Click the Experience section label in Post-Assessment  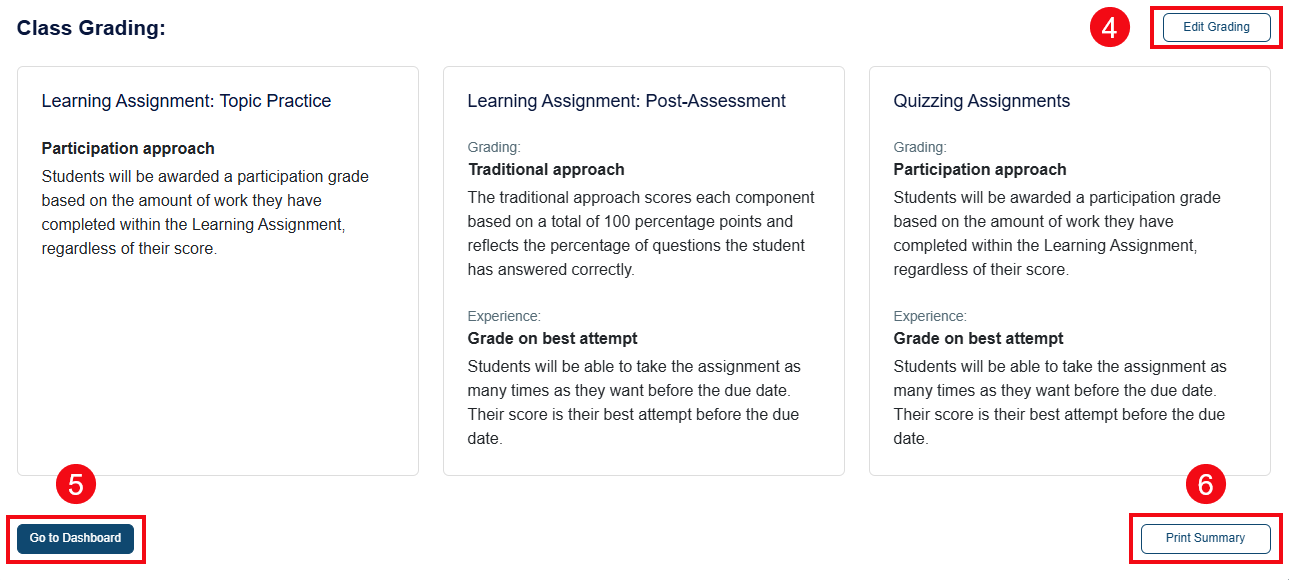503,315
